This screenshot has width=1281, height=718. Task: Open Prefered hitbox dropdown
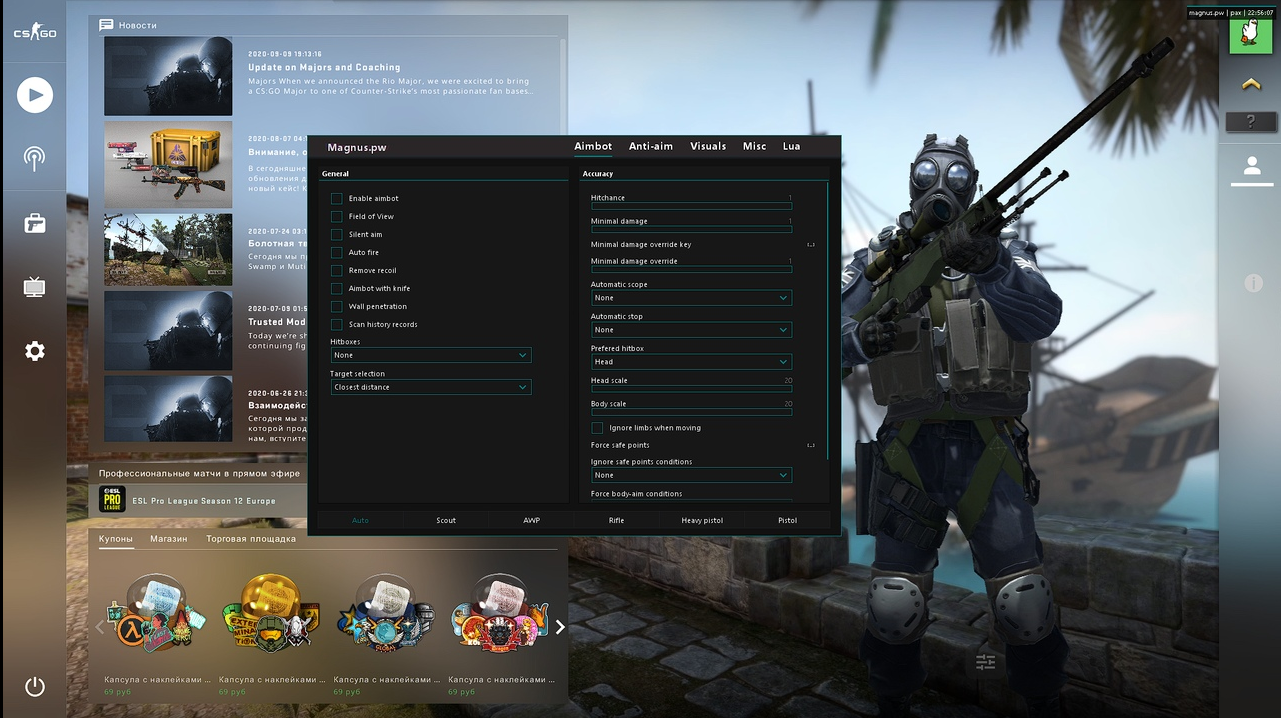691,362
